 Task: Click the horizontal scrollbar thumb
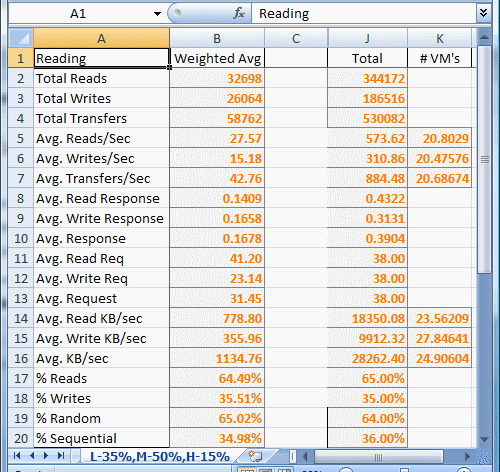(x=379, y=456)
